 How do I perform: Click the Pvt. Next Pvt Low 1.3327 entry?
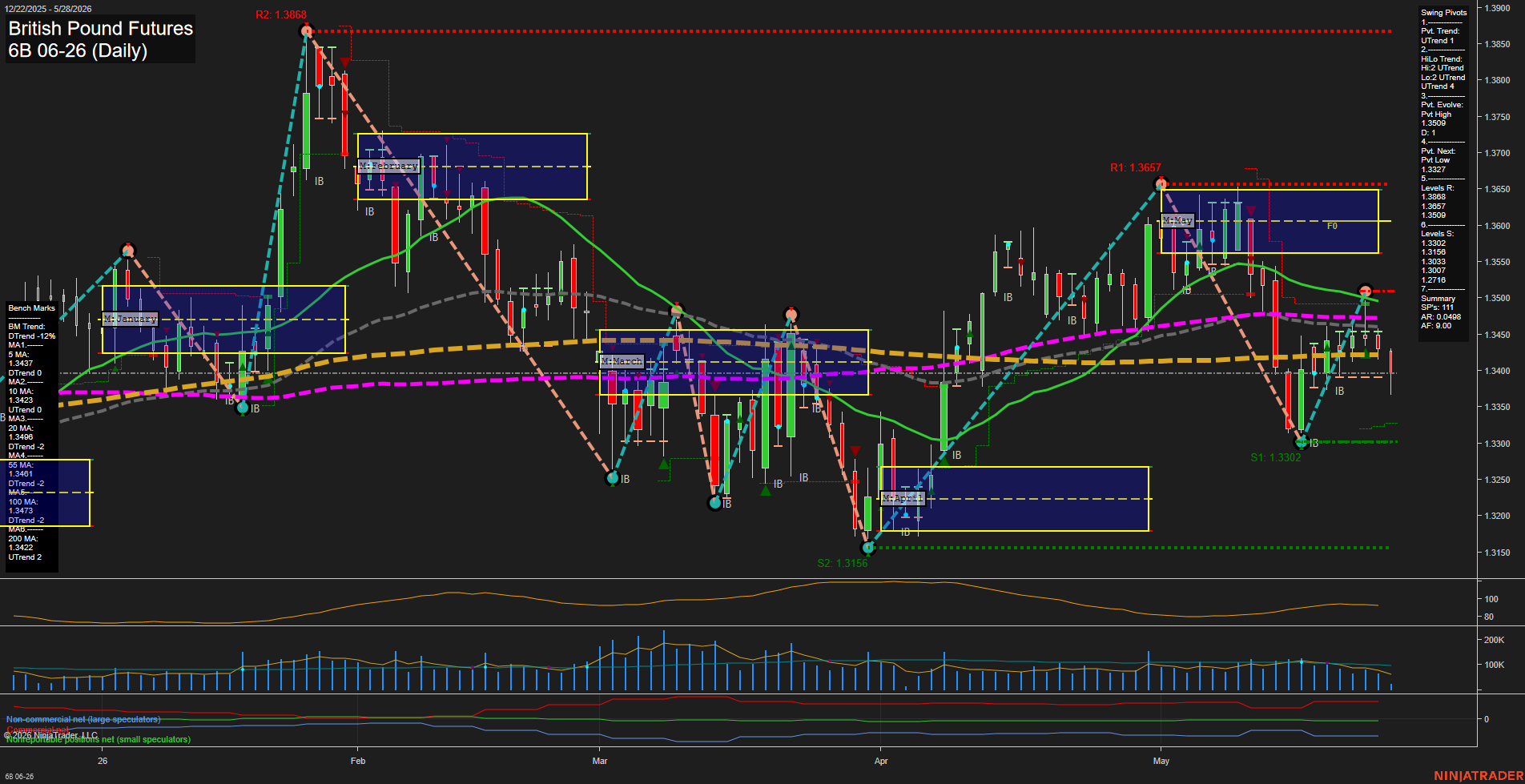click(x=1440, y=160)
